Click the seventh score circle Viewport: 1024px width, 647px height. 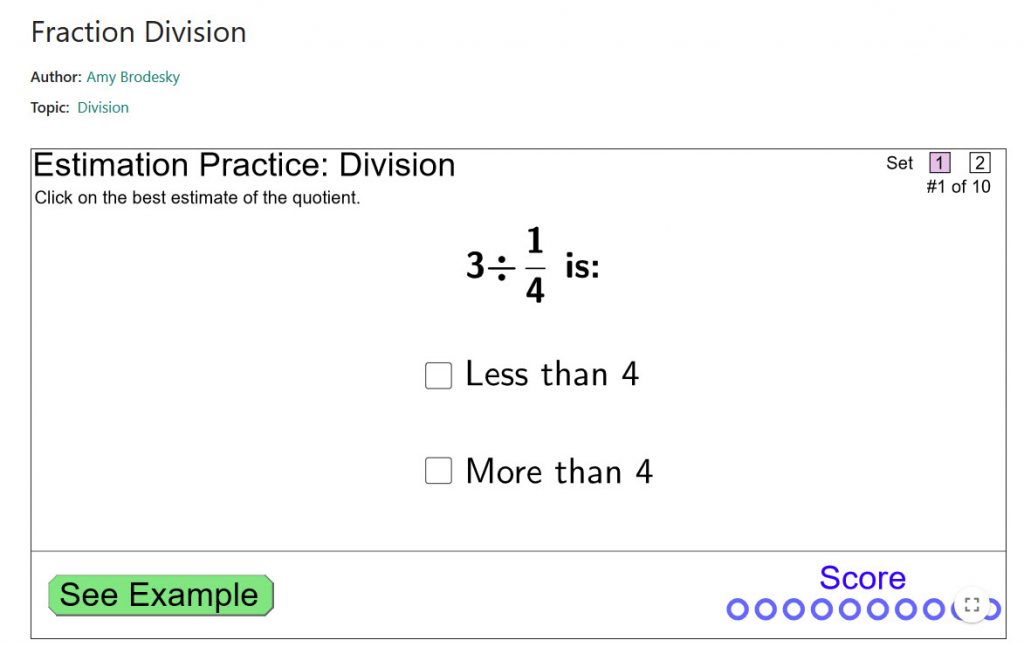point(905,609)
